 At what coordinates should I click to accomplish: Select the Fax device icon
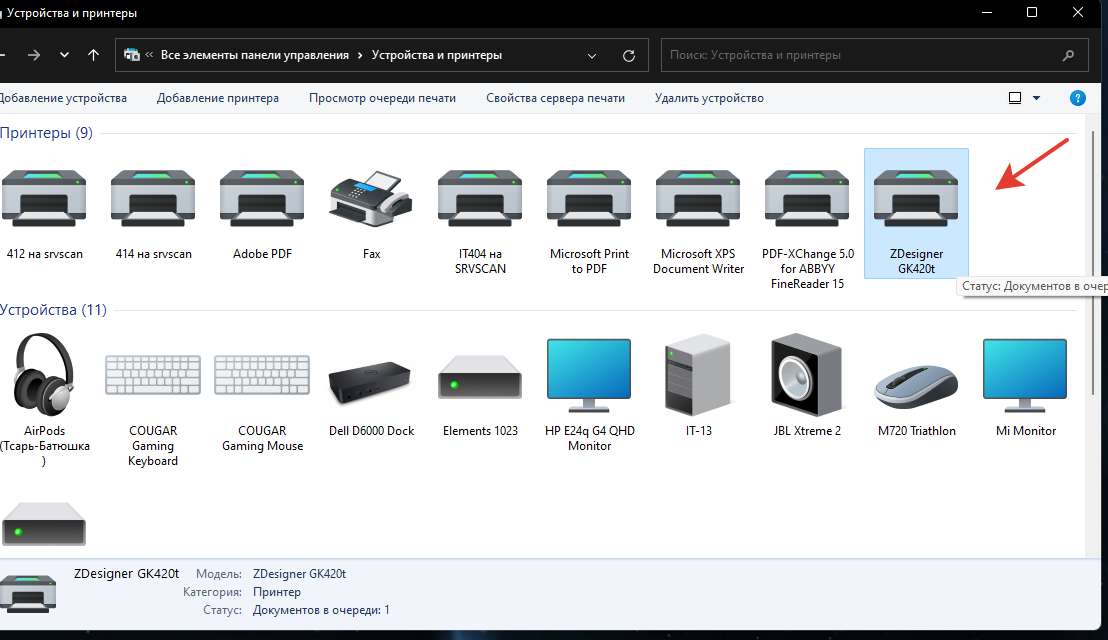pos(371,196)
